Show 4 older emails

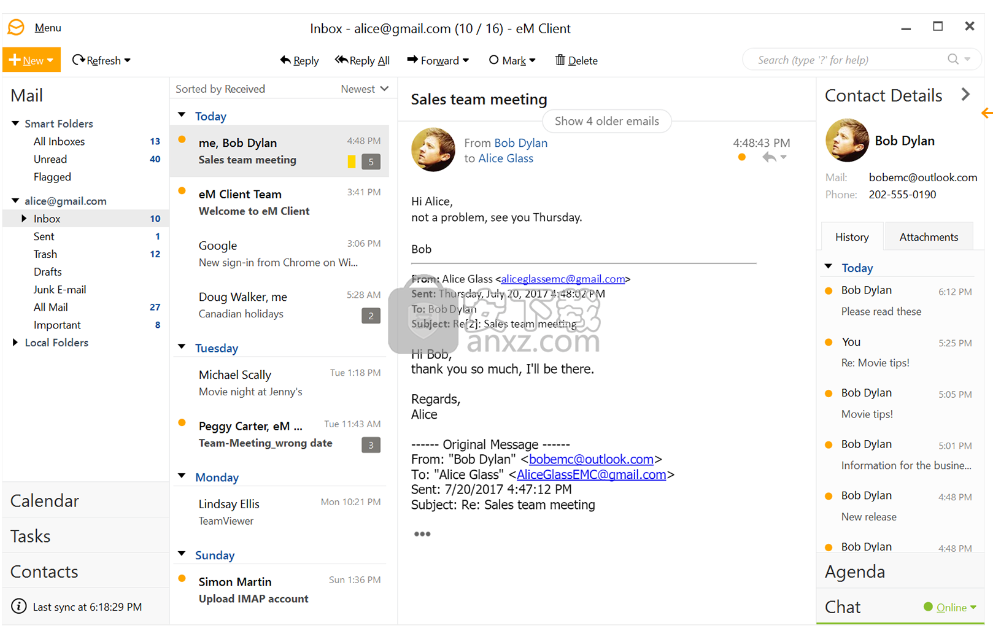coord(607,121)
